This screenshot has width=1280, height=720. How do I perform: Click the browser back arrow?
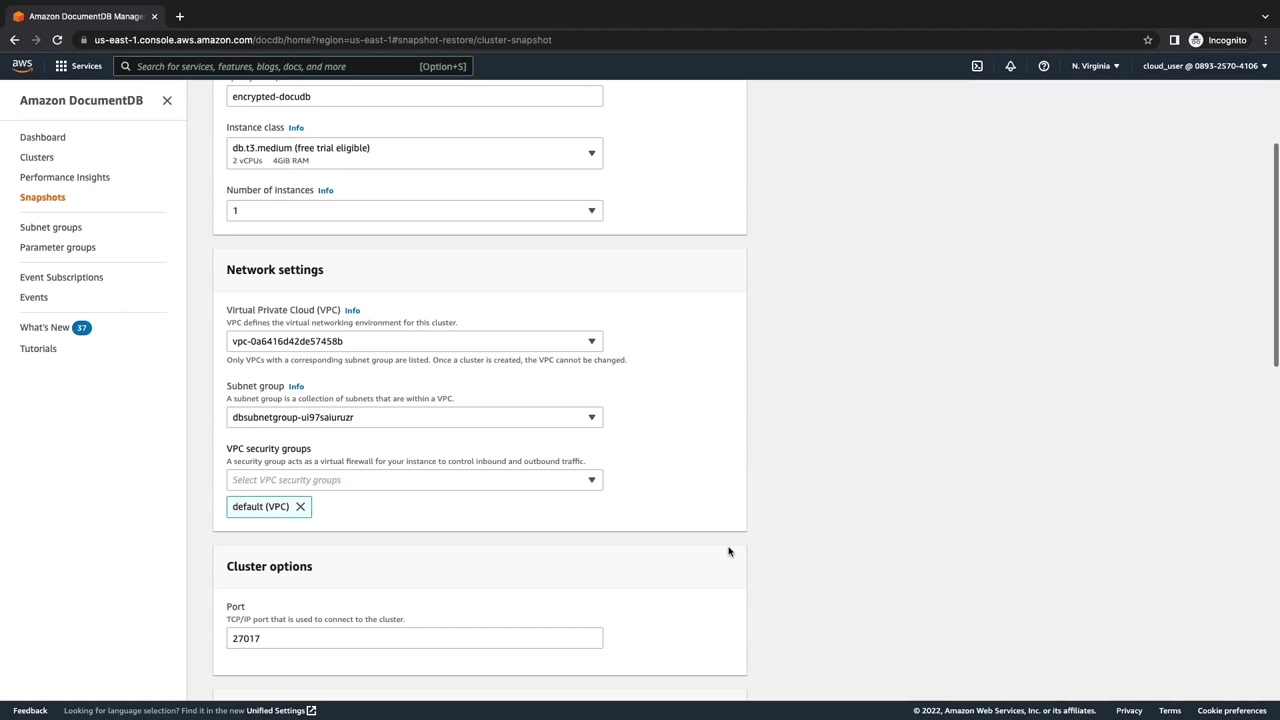coord(14,40)
